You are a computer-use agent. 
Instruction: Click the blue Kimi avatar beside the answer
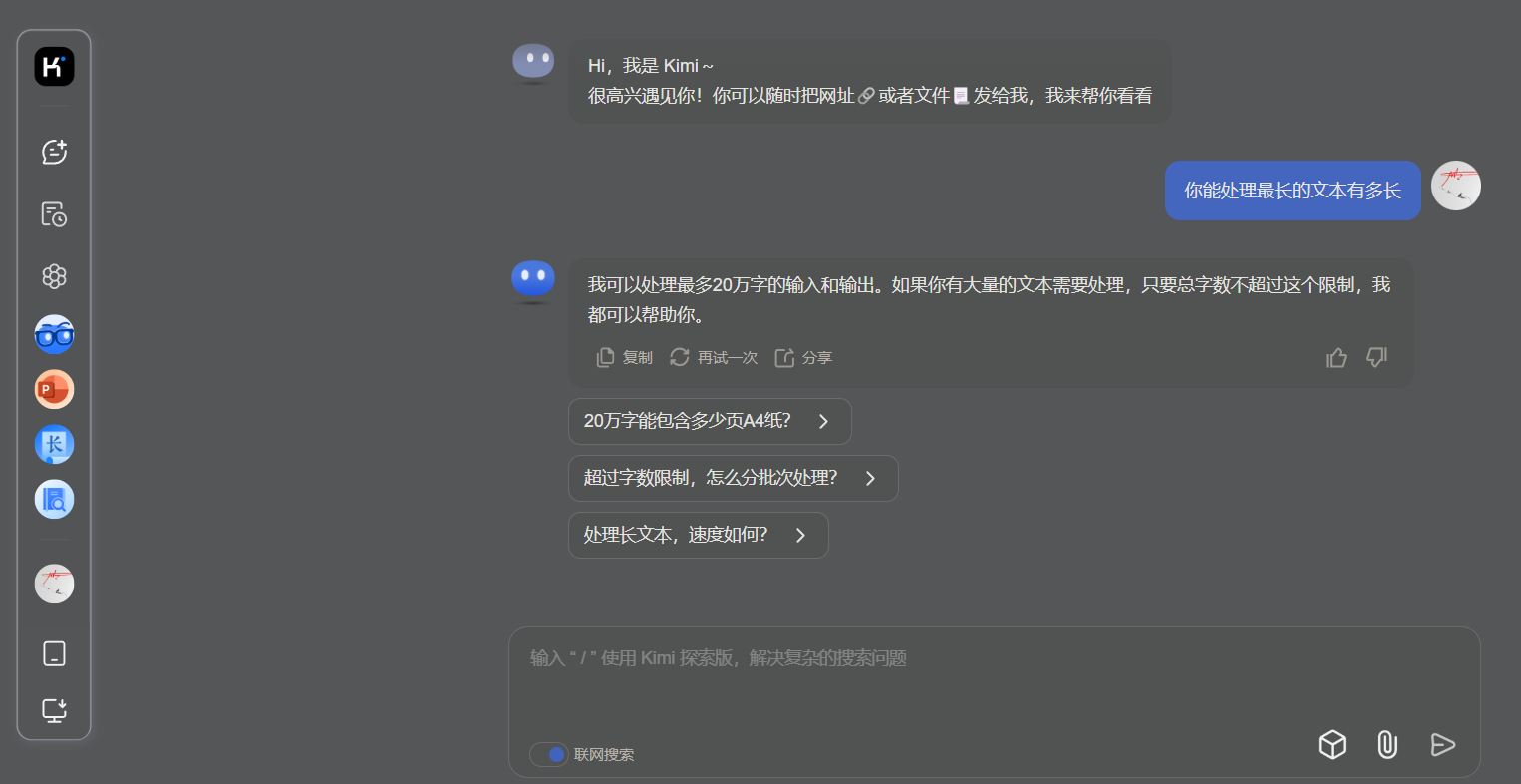[533, 281]
